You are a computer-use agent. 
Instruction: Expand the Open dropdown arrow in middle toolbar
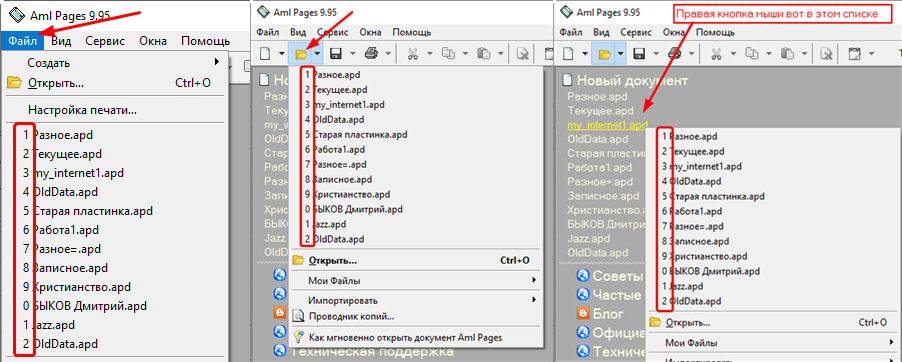pos(316,54)
